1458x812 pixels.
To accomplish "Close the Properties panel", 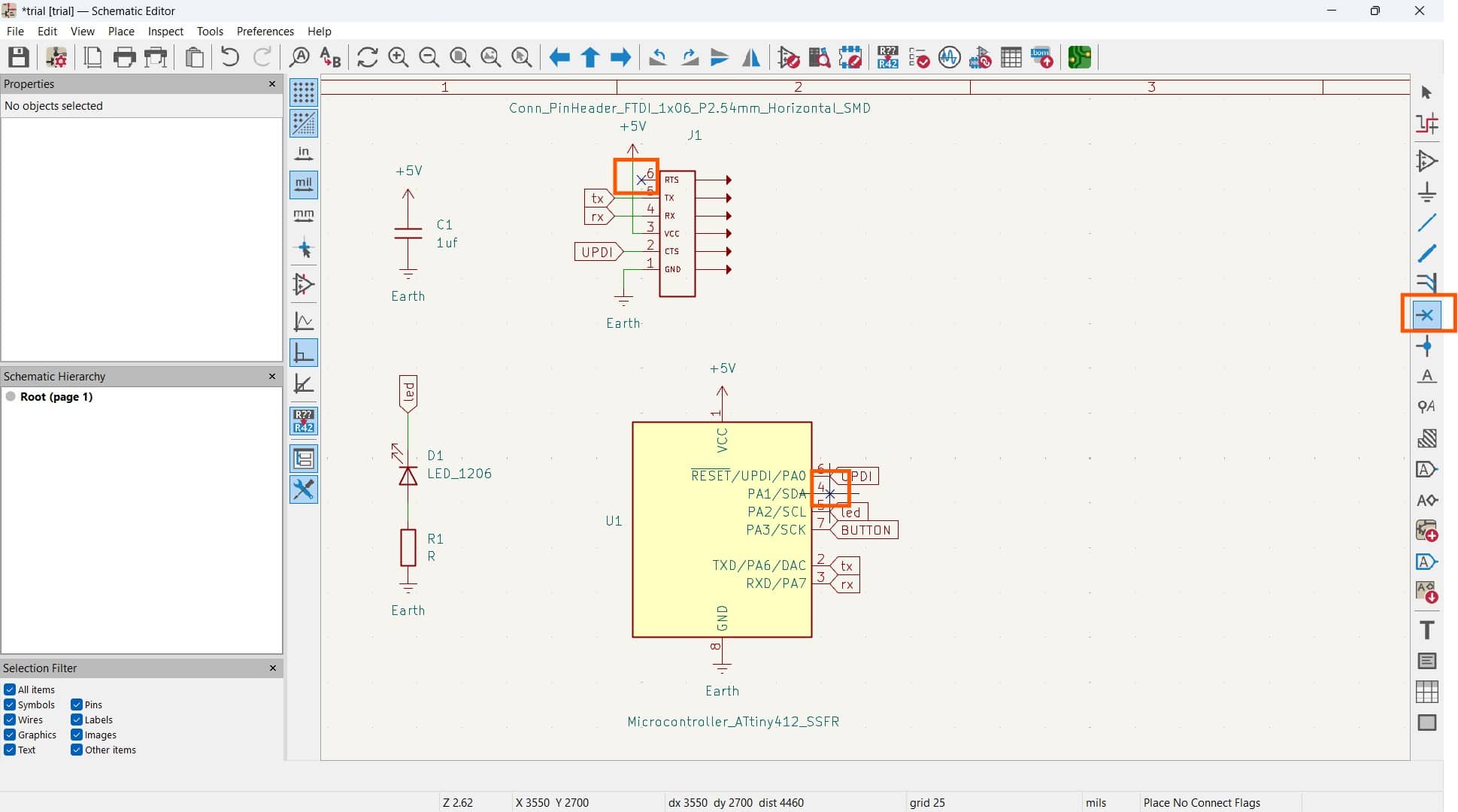I will pyautogui.click(x=272, y=83).
